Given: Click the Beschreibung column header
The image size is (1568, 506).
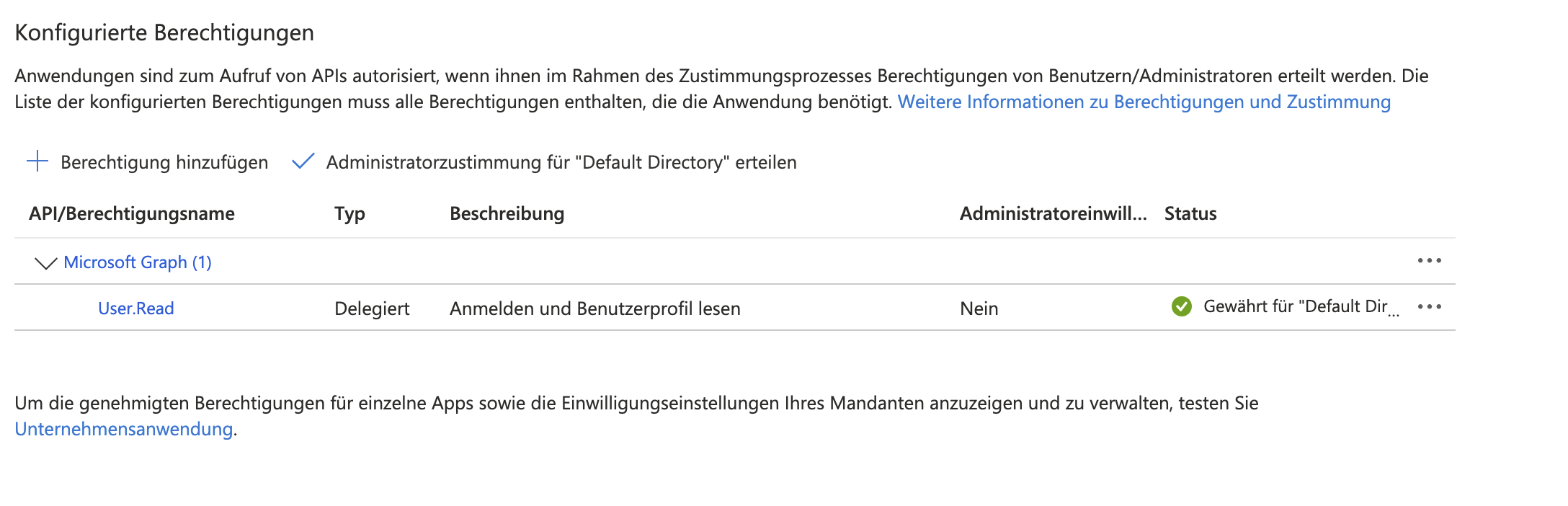Looking at the screenshot, I should point(507,213).
